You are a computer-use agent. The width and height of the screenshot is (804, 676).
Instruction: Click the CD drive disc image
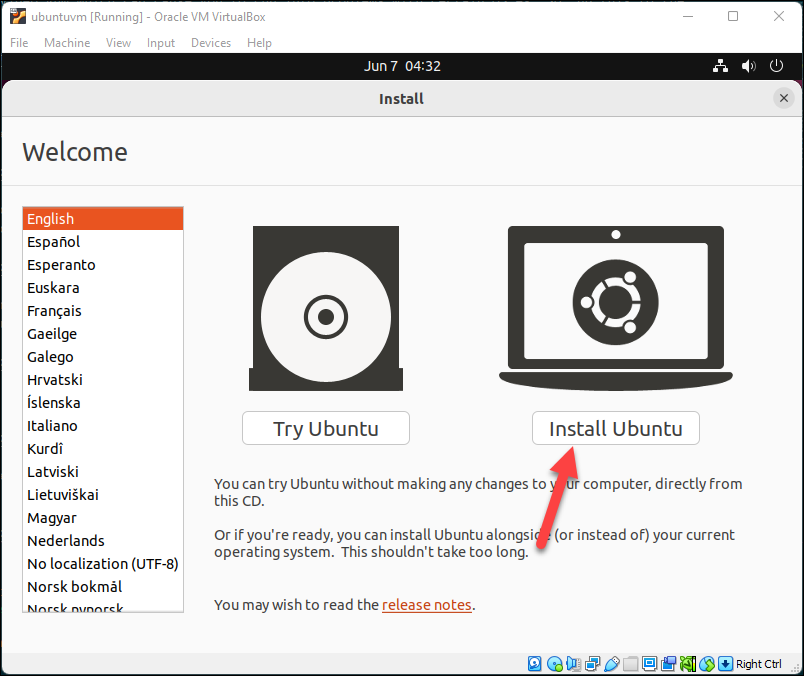pyautogui.click(x=325, y=308)
